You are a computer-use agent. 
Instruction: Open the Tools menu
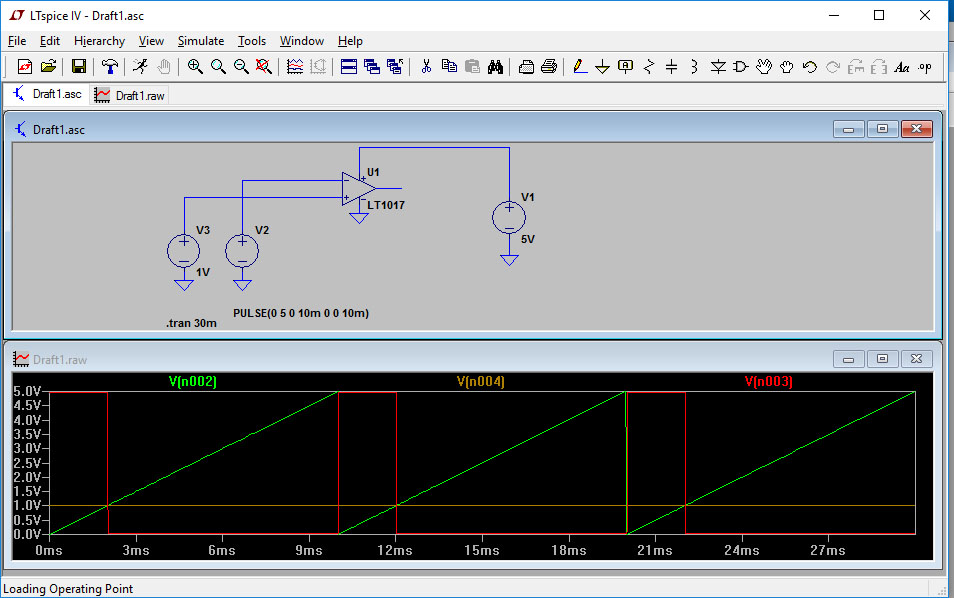(252, 41)
